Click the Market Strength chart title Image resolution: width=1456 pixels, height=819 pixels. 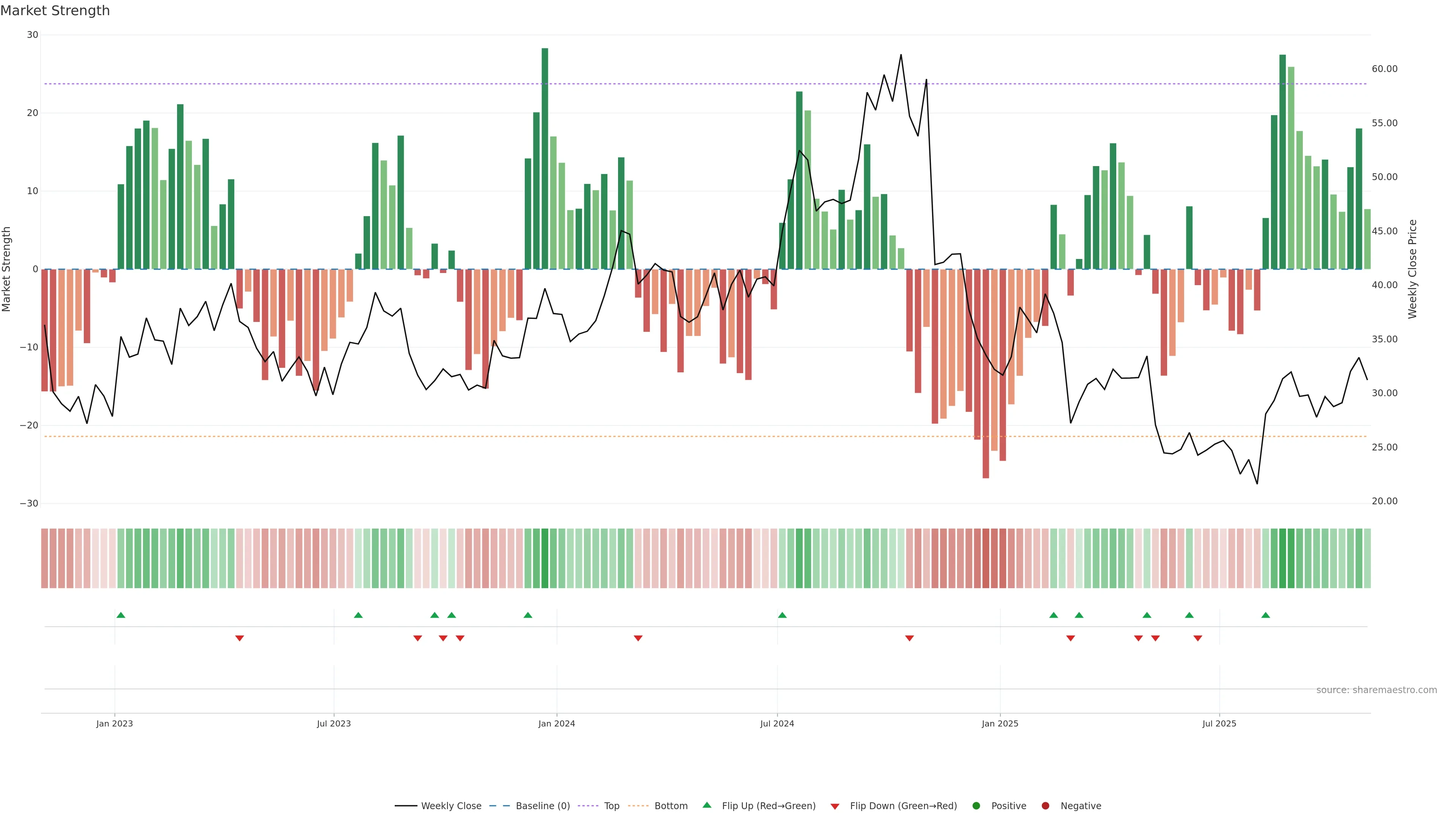coord(55,11)
